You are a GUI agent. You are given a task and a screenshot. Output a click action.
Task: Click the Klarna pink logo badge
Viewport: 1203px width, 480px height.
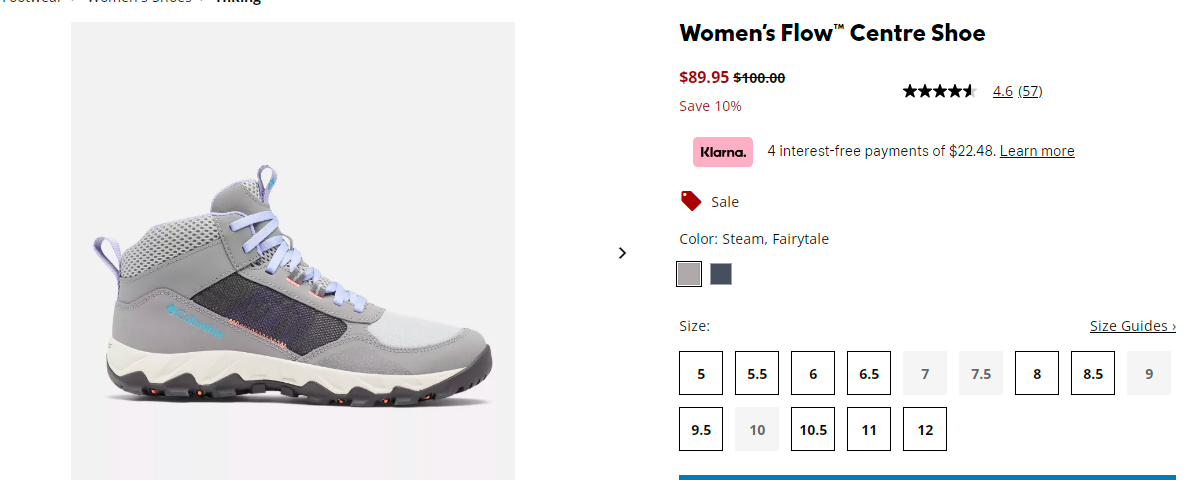[722, 152]
